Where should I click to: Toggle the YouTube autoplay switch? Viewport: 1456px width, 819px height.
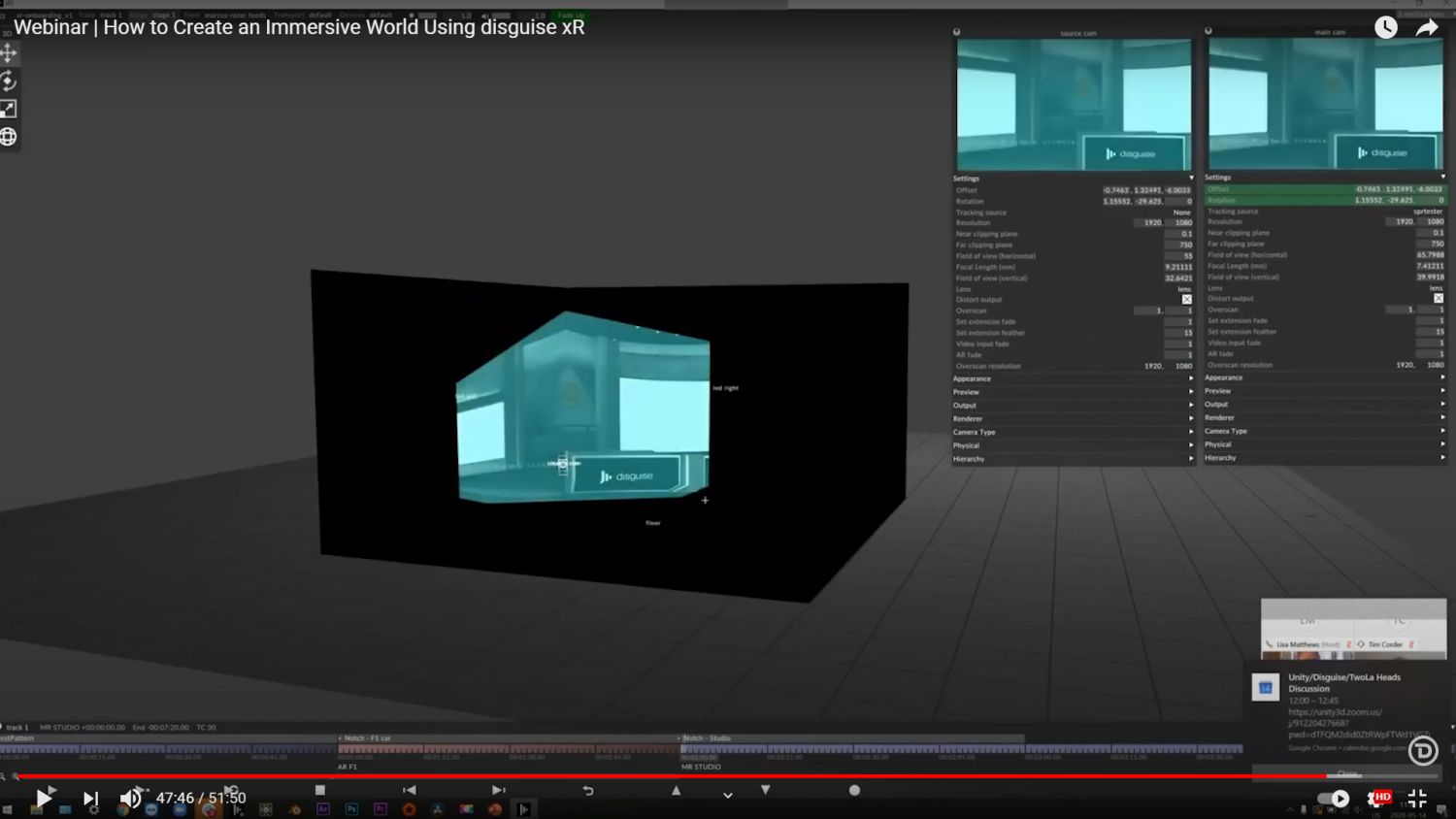point(1334,799)
